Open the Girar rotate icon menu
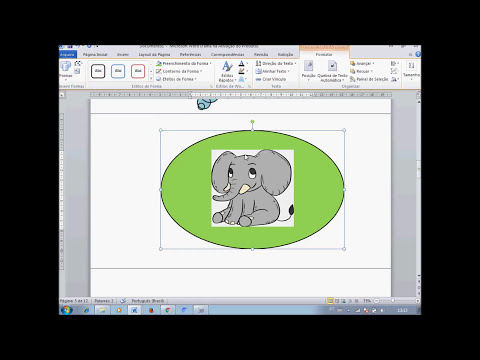This screenshot has width=480, height=360. click(x=395, y=79)
